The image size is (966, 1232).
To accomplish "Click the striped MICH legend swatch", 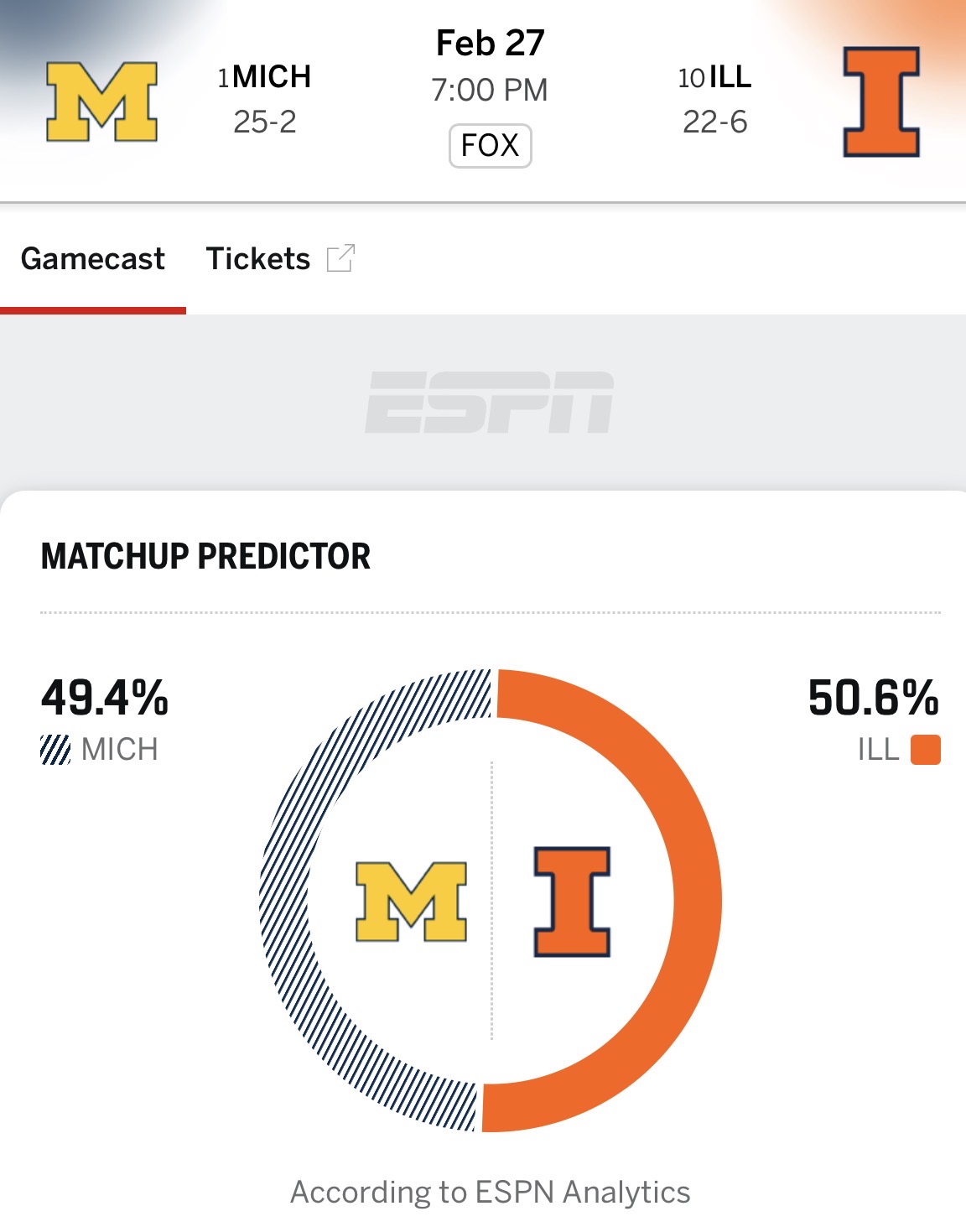I will click(x=55, y=749).
